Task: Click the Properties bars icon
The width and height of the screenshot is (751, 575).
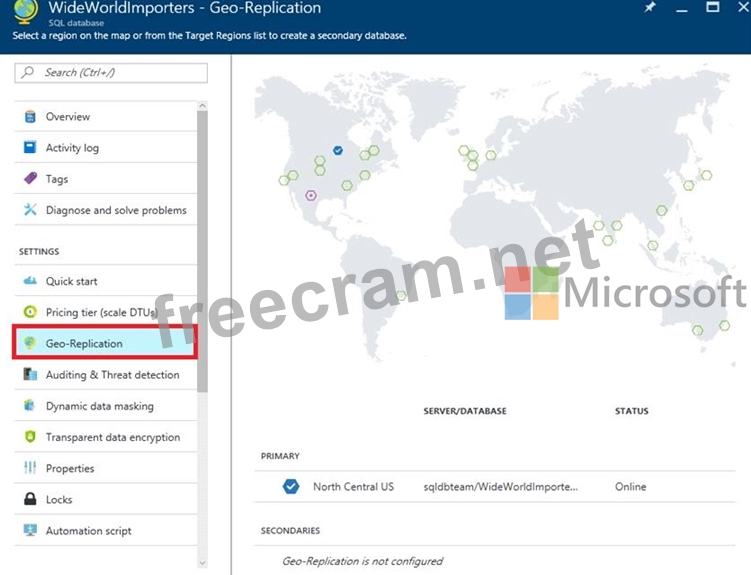Action: 30,468
